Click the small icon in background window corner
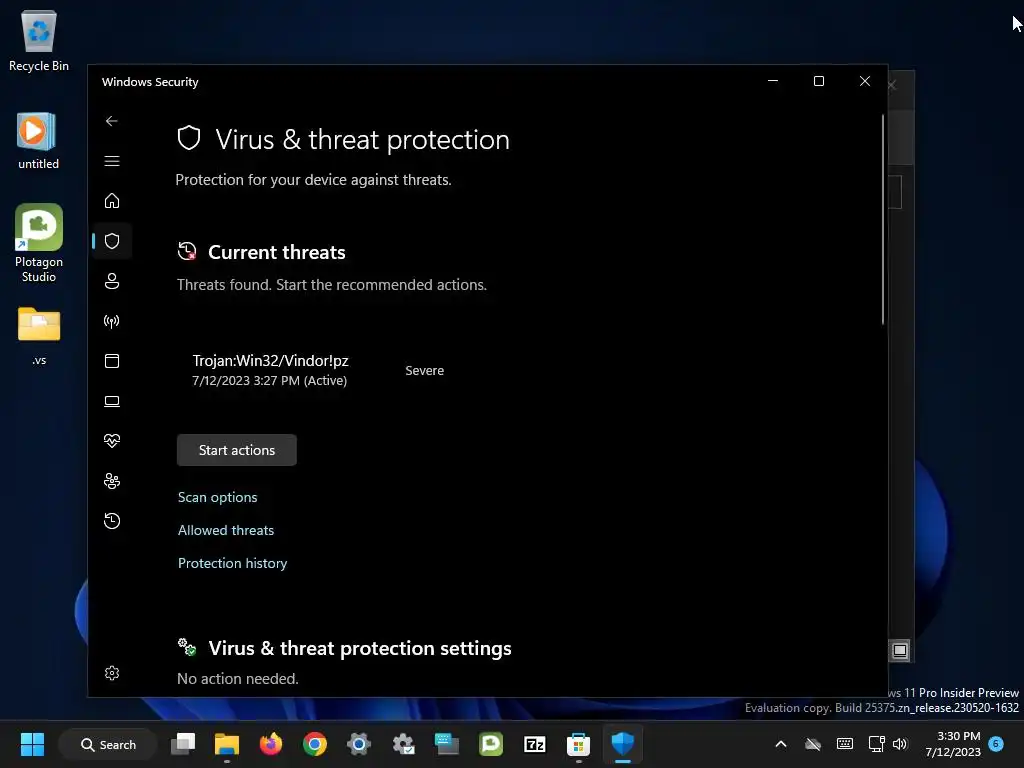 pos(900,650)
